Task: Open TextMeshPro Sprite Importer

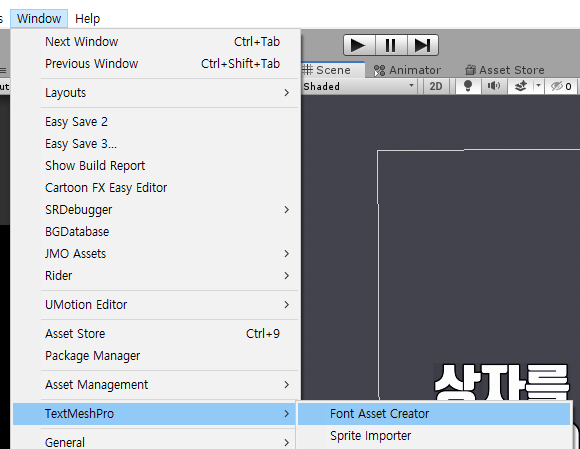Action: pos(434,436)
